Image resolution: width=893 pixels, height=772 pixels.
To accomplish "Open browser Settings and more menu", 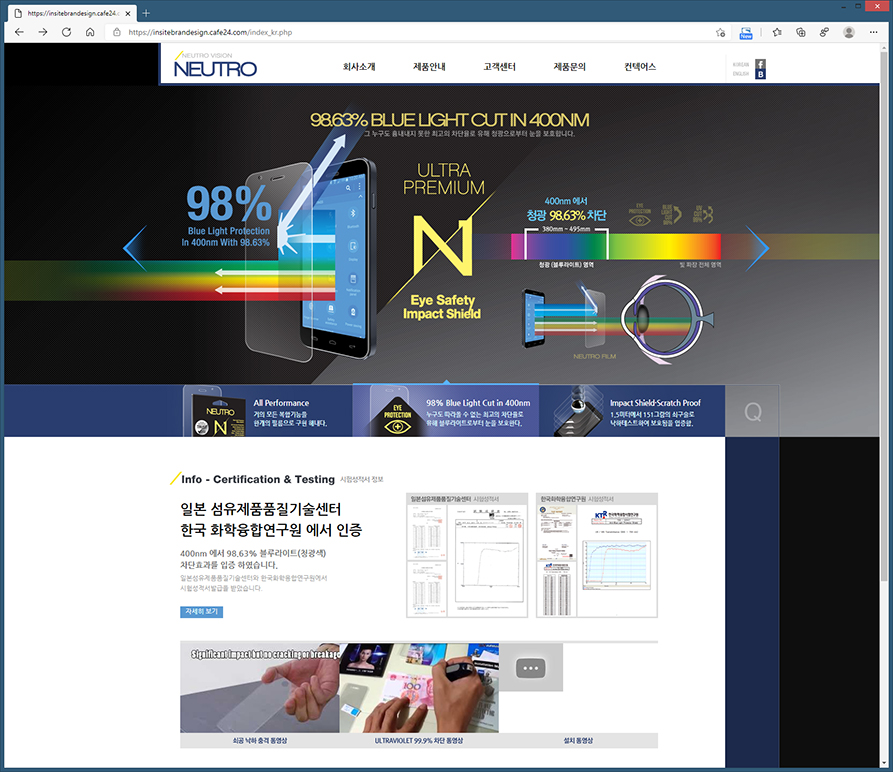I will pyautogui.click(x=875, y=32).
